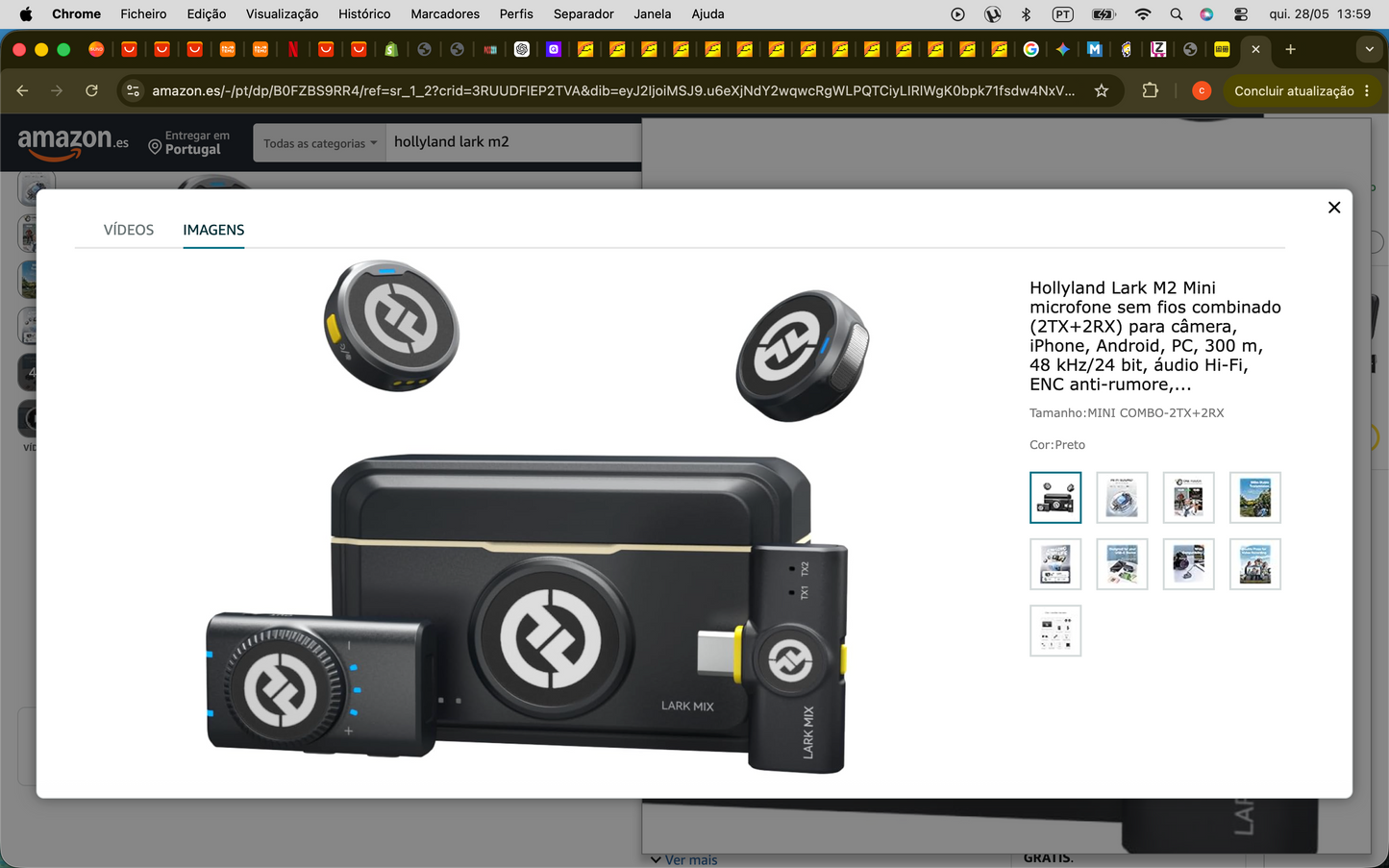Switch to the blue M icon tab
The width and height of the screenshot is (1389, 868).
point(1094,49)
